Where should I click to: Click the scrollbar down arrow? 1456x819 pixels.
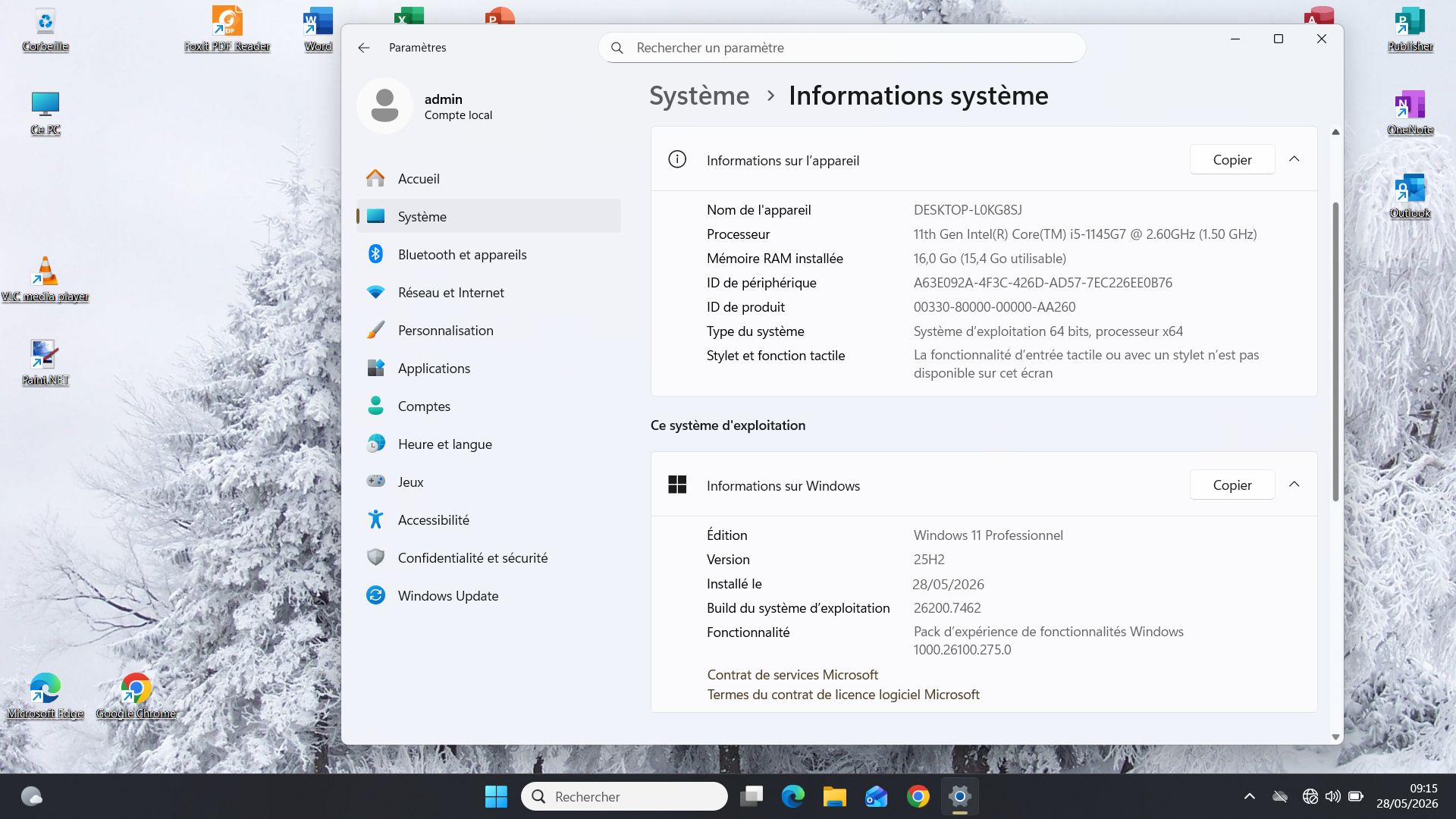click(x=1335, y=737)
